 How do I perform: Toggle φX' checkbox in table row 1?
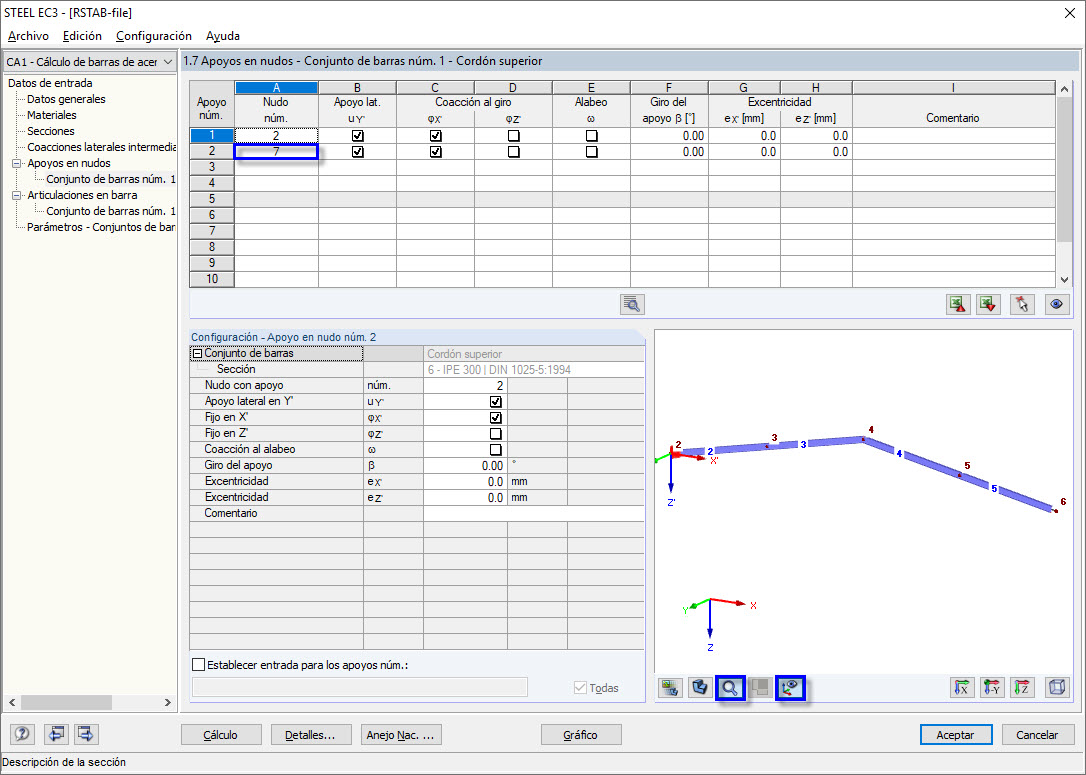coord(436,136)
